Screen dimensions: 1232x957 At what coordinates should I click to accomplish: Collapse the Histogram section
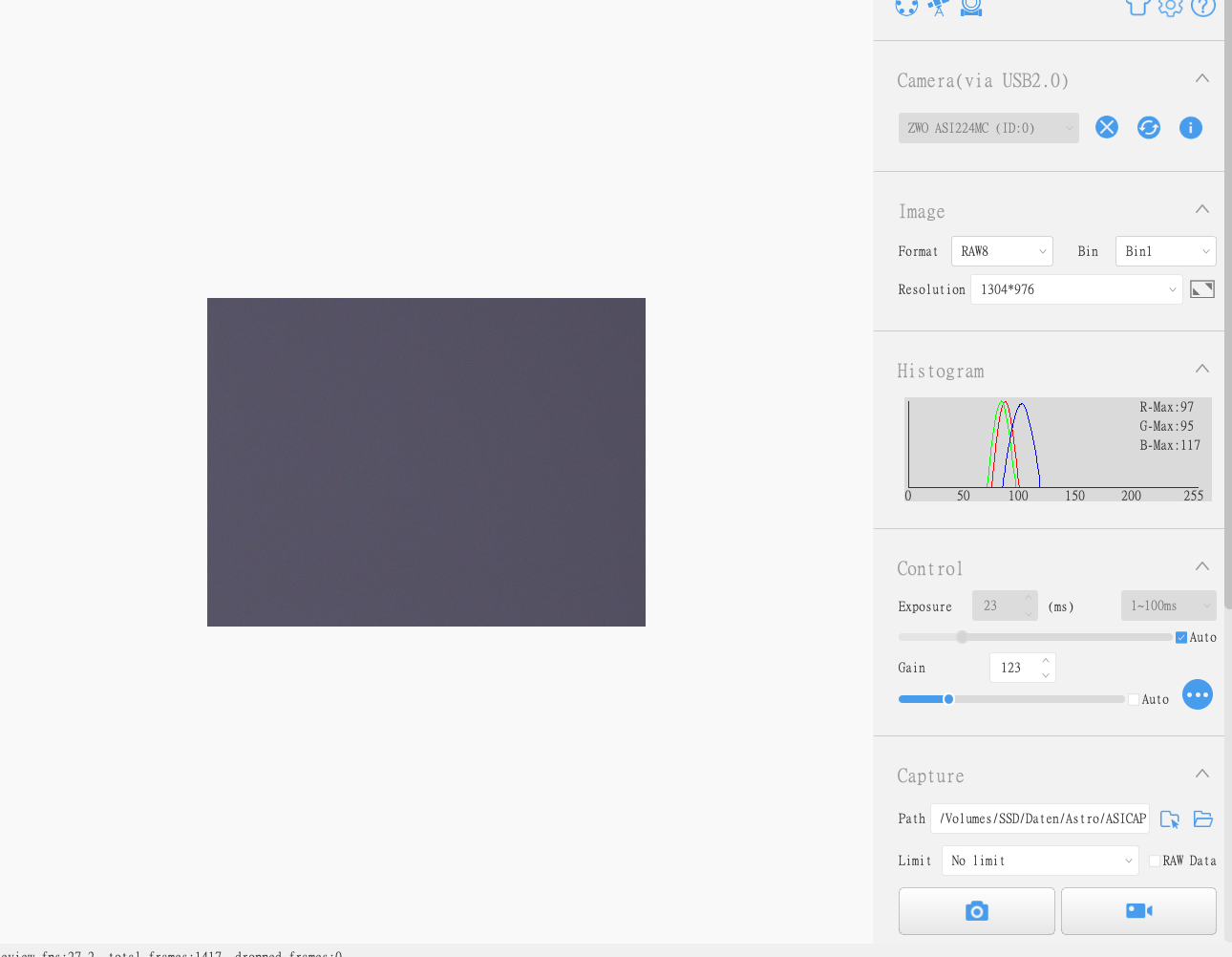(1202, 369)
